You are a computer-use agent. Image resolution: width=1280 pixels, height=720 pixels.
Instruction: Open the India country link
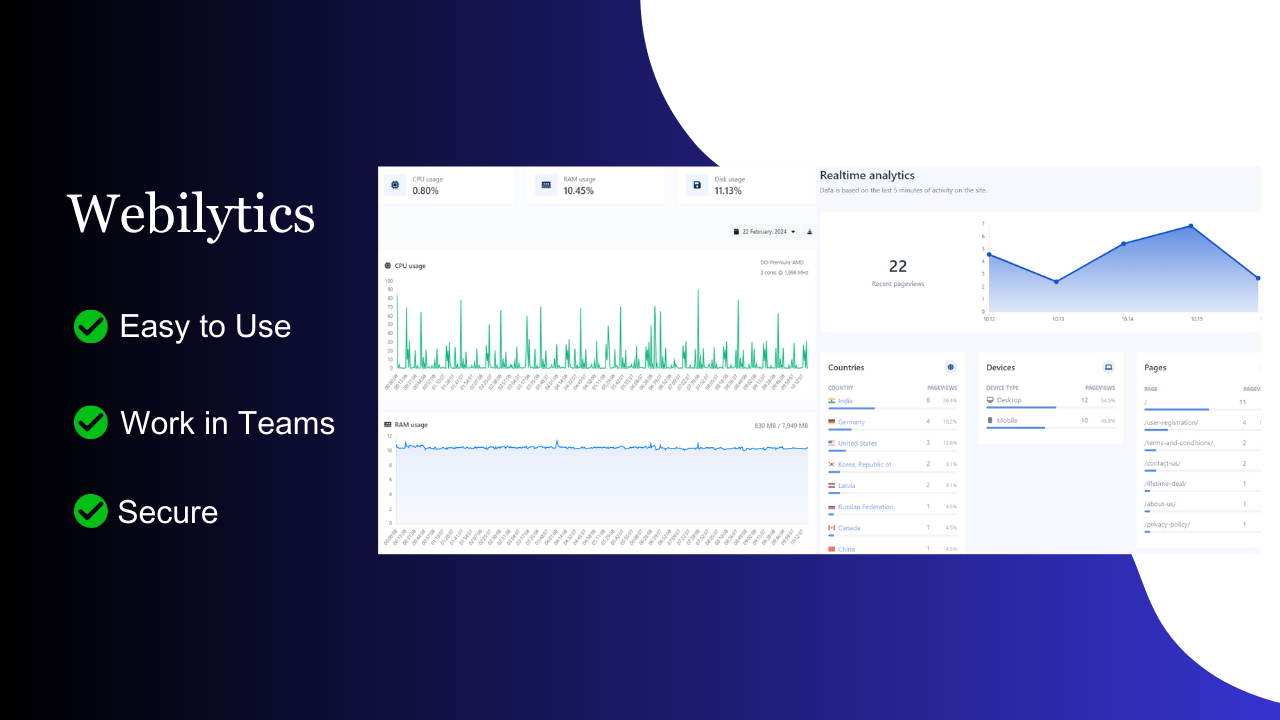(x=846, y=400)
